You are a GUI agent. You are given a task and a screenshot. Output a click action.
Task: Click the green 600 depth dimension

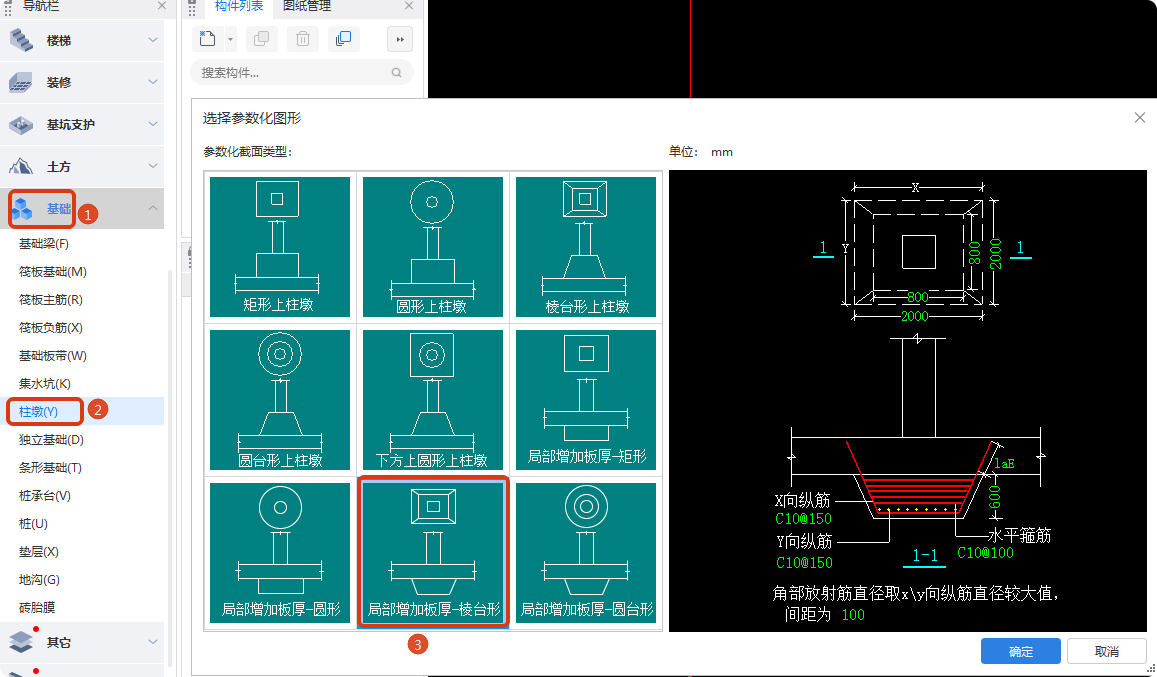(995, 496)
